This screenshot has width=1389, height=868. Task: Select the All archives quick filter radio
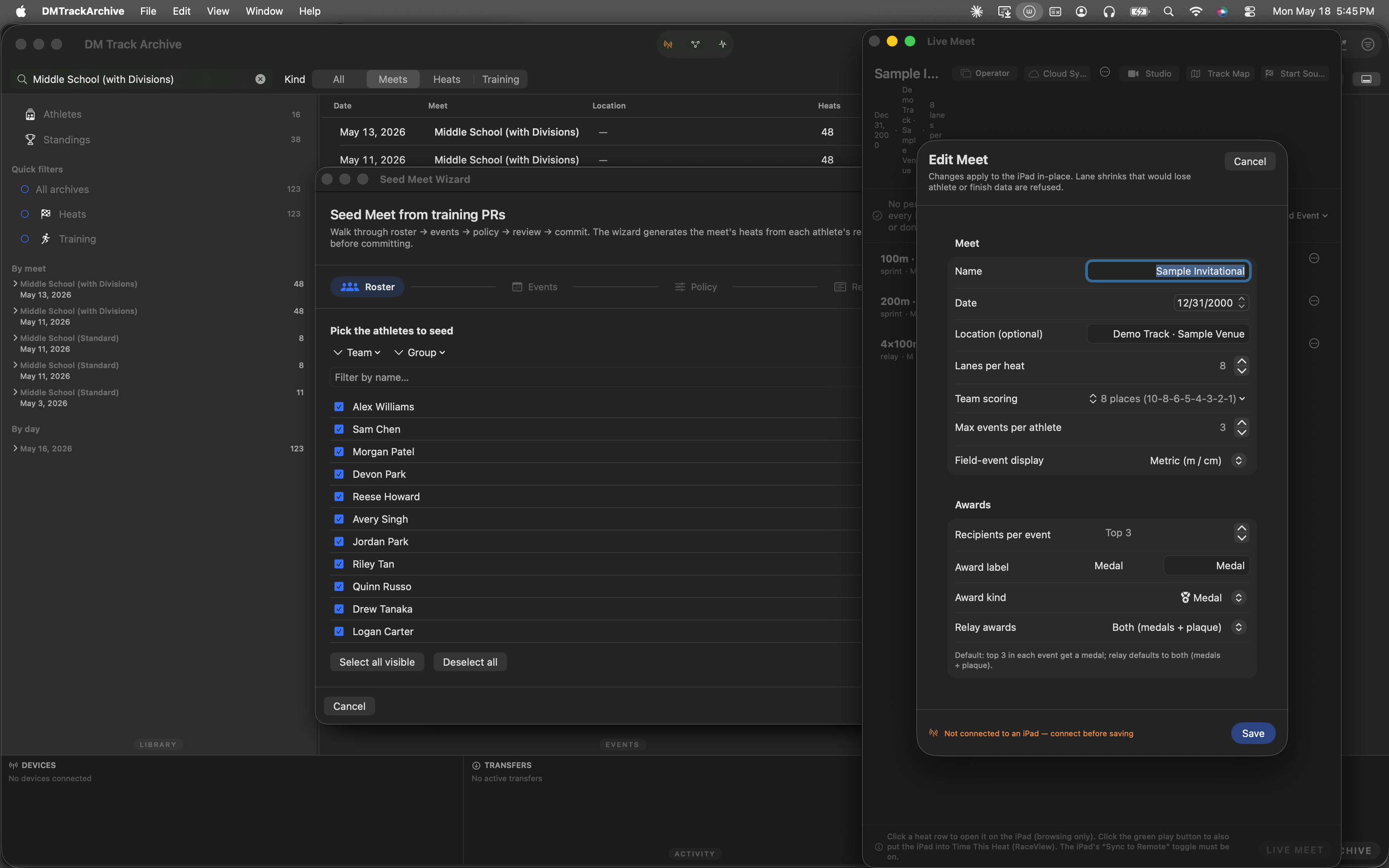(x=25, y=189)
